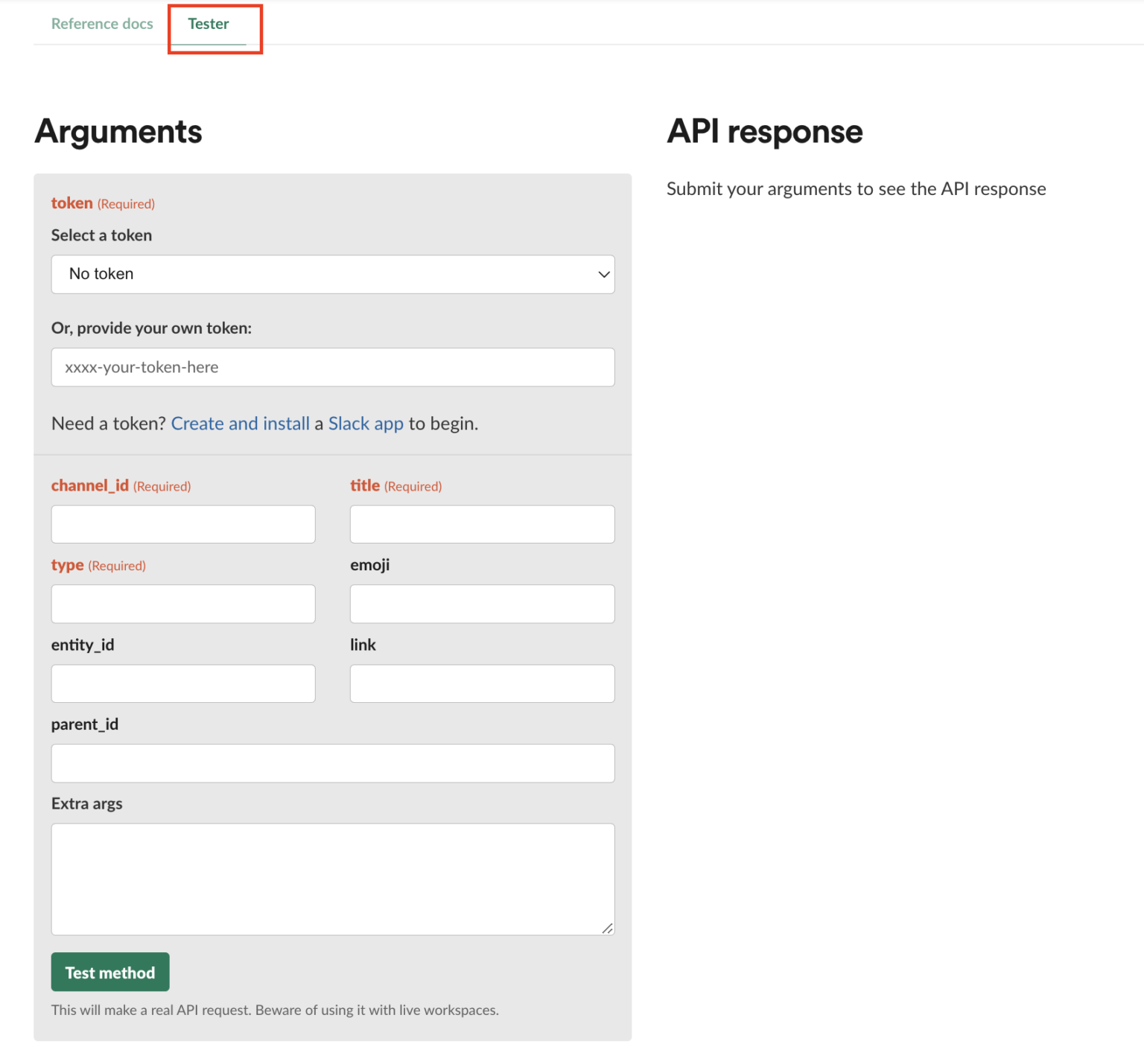Screen dimensions: 1144x1064
Task: Select the type input field
Action: [x=182, y=604]
